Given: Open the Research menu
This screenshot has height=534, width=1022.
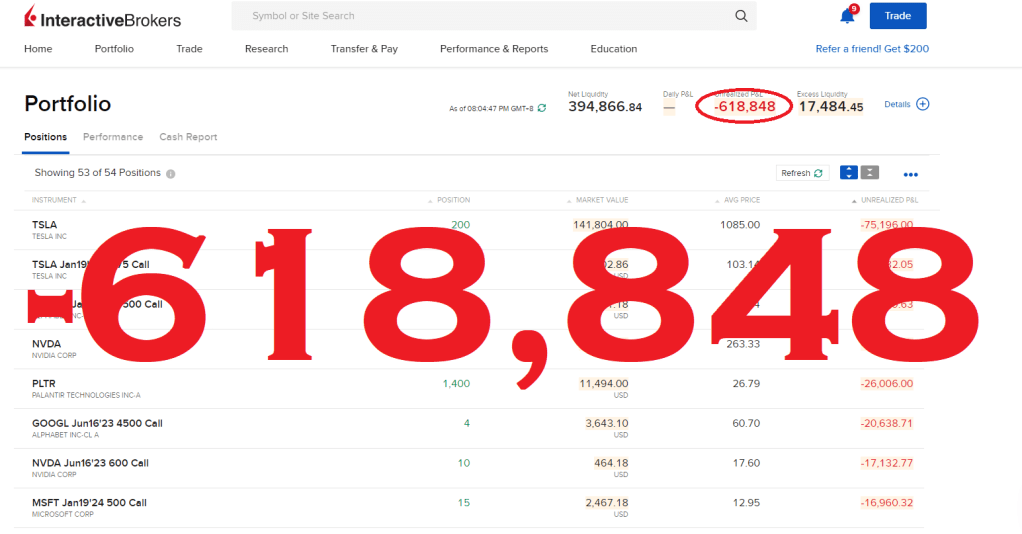Looking at the screenshot, I should point(266,49).
